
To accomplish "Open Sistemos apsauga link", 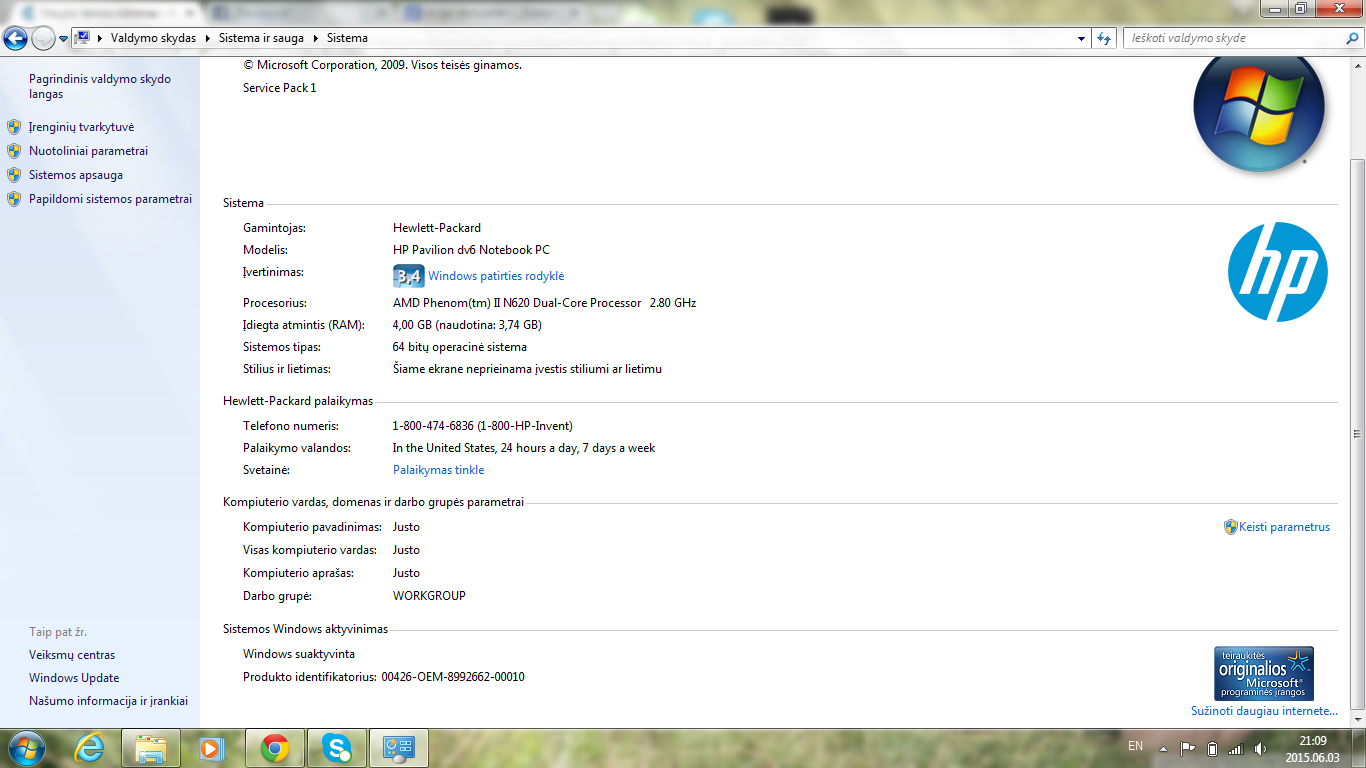I will click(76, 175).
